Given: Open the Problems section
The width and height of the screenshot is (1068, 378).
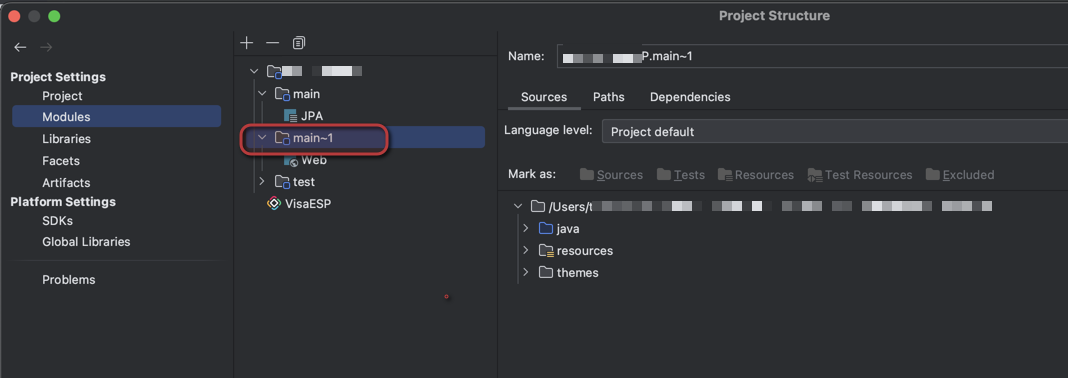Looking at the screenshot, I should tap(69, 280).
